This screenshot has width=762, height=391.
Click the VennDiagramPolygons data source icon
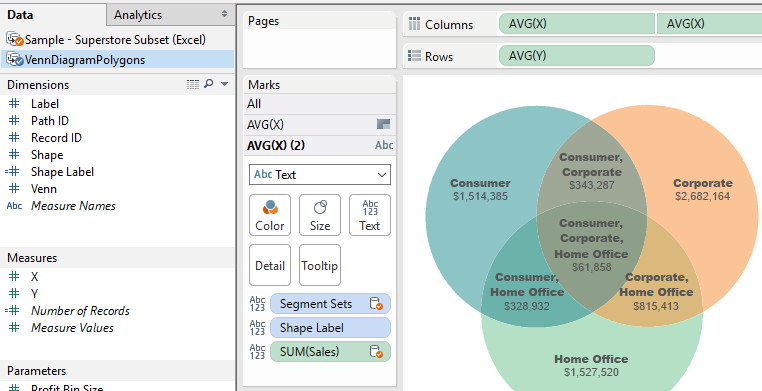coord(15,60)
